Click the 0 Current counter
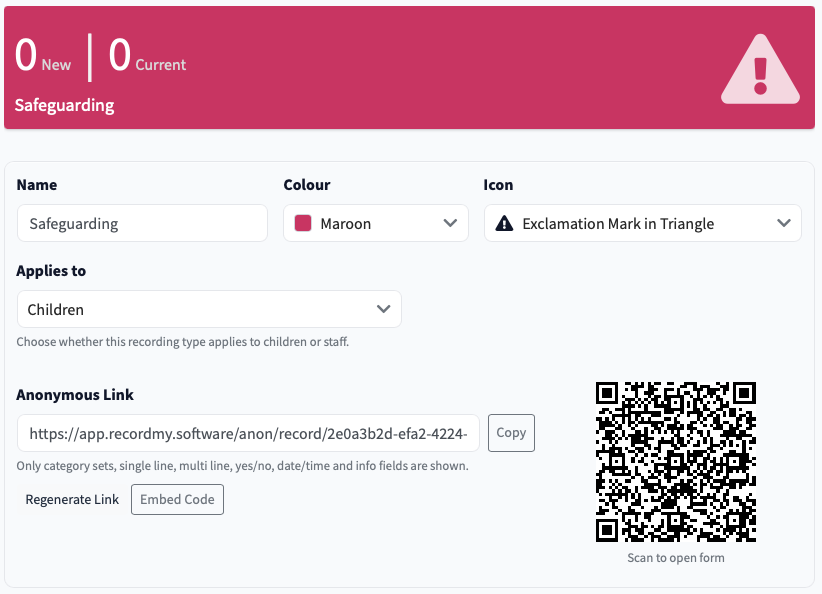 (146, 55)
